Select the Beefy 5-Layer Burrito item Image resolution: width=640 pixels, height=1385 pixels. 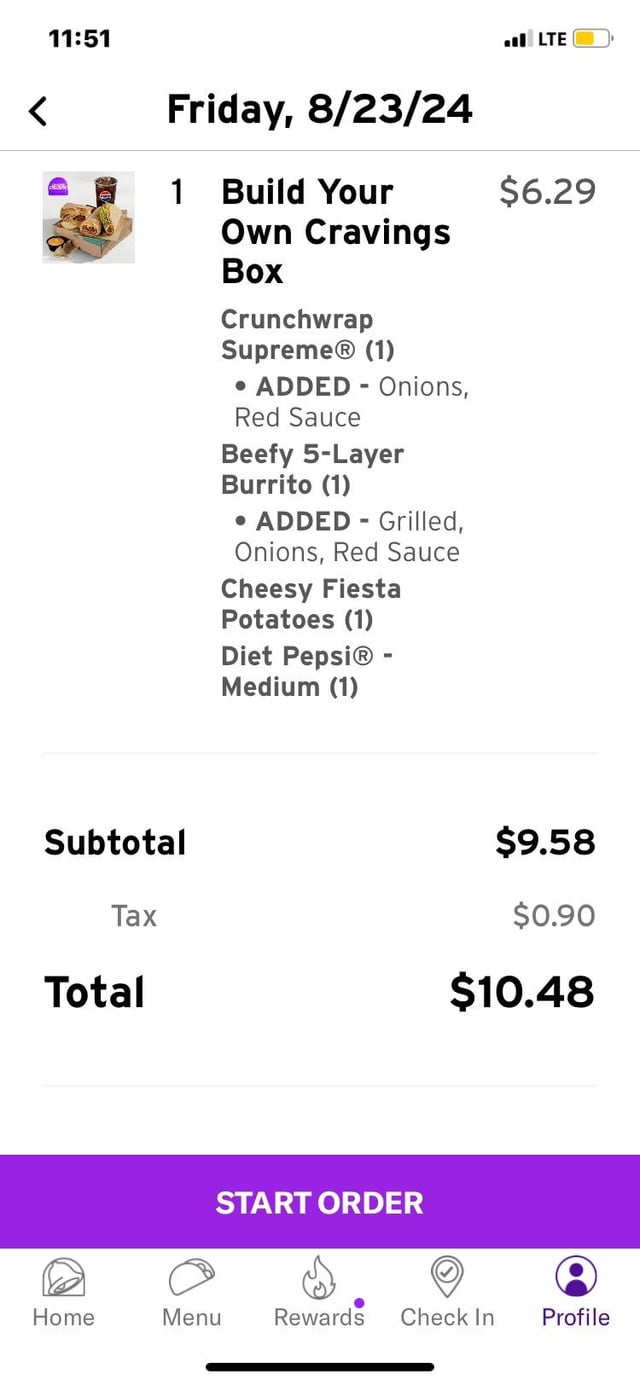[x=312, y=469]
